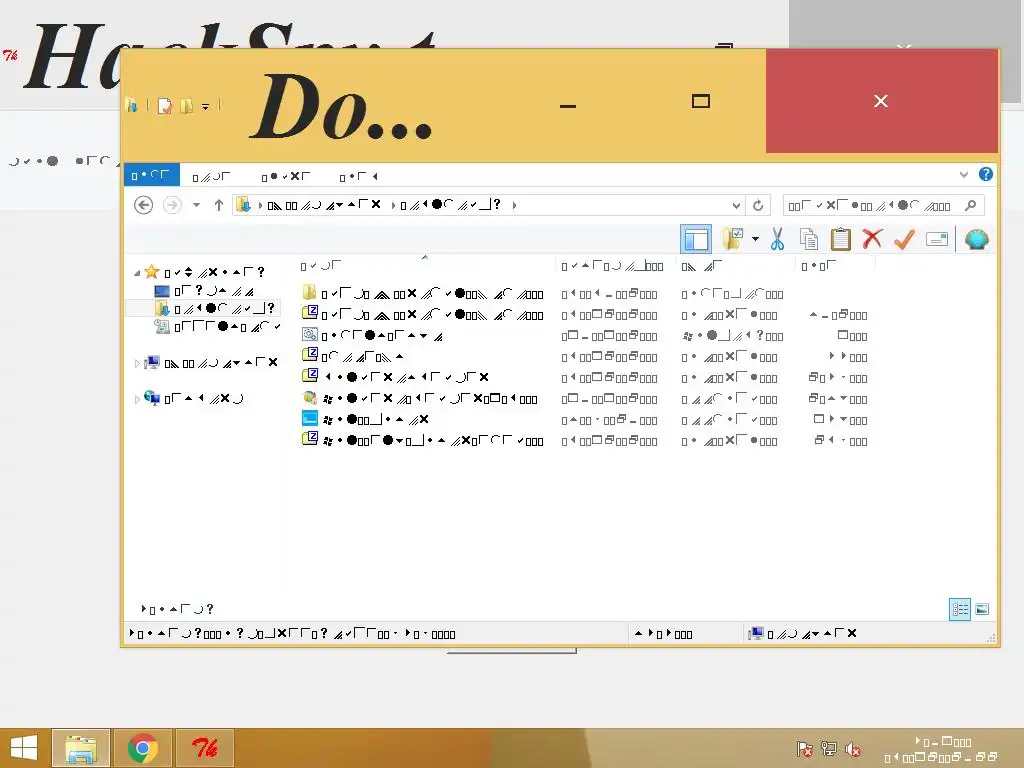Open the Customize Quick Access Toolbar dropdown
The width and height of the screenshot is (1024, 768).
205,106
